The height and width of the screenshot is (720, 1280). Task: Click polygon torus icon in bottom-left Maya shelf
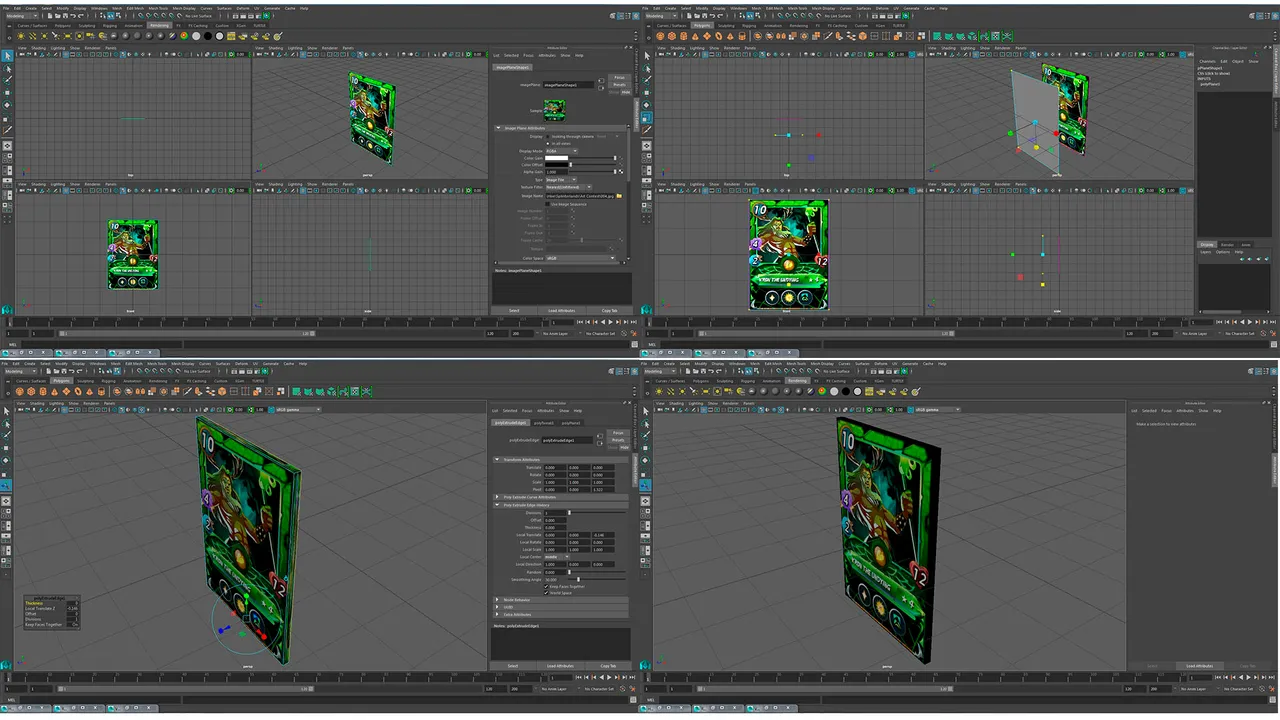coord(78,392)
